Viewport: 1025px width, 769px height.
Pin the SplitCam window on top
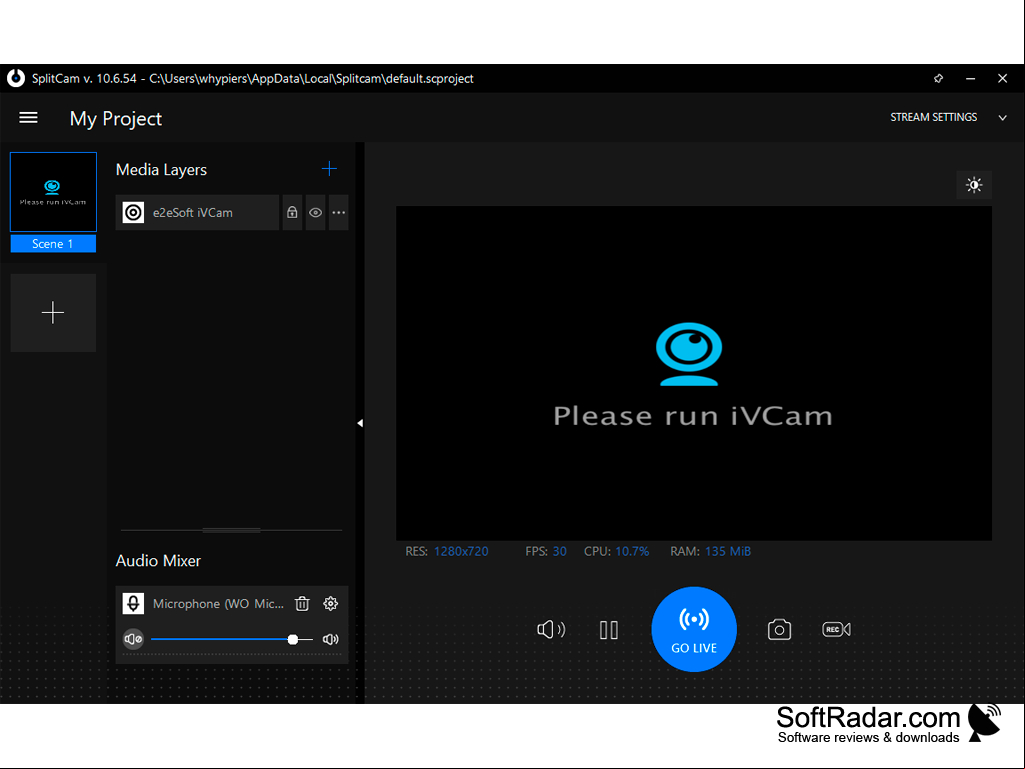tap(939, 78)
